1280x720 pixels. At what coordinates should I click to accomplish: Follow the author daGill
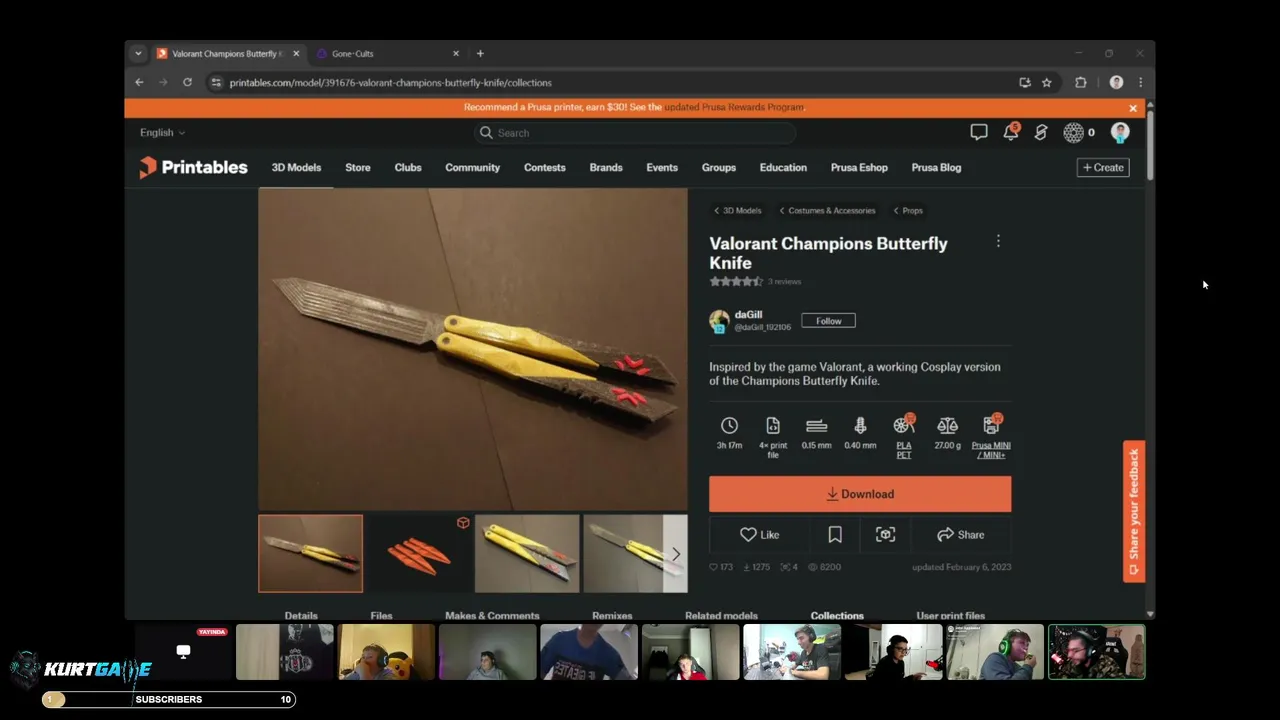828,321
